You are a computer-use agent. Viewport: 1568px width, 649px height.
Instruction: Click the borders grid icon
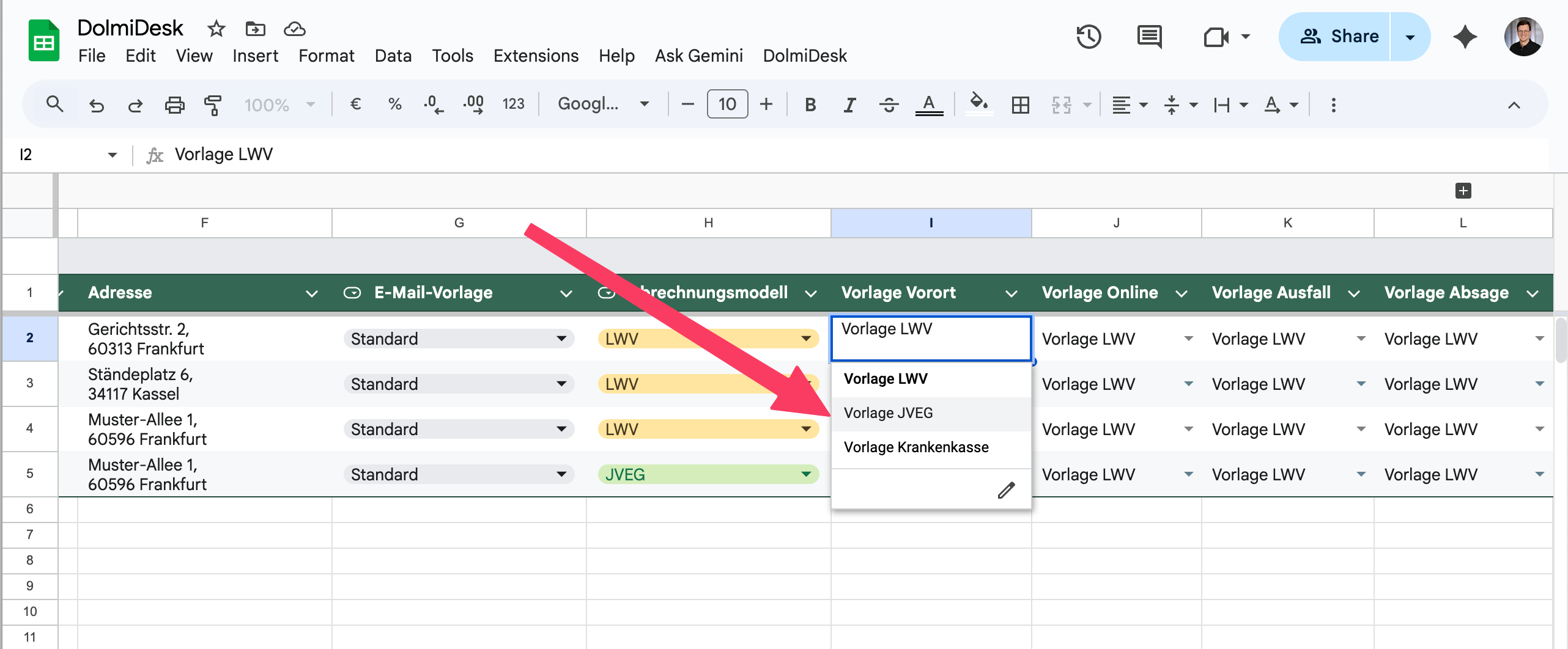(x=1020, y=105)
